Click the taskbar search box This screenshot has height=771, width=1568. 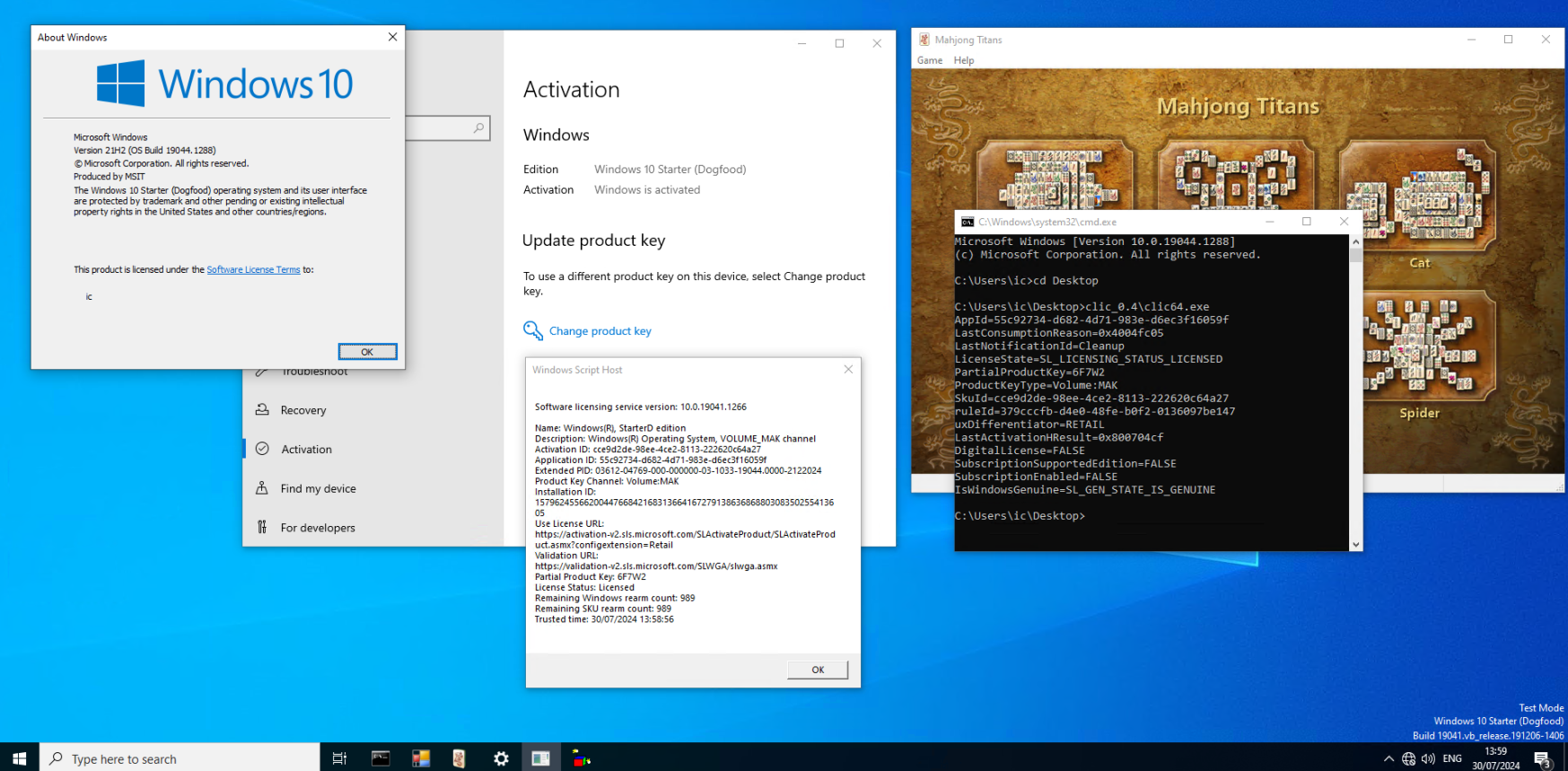coord(180,758)
